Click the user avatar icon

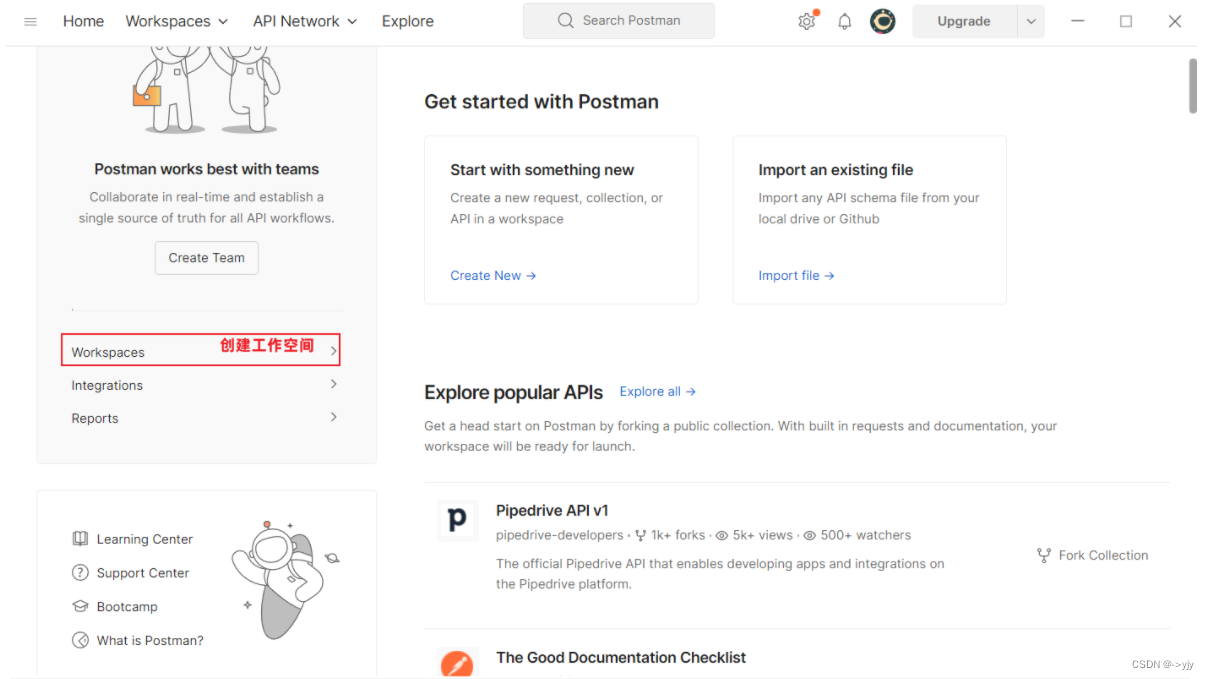pos(882,21)
